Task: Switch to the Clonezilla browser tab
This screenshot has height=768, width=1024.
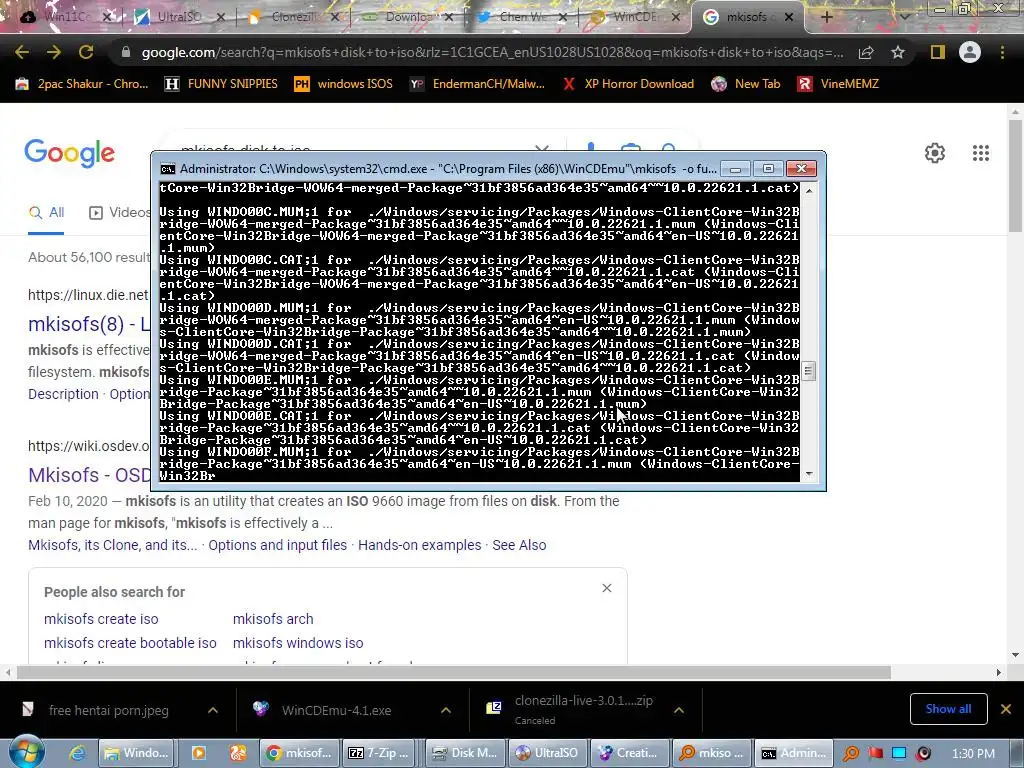Action: [x=292, y=17]
